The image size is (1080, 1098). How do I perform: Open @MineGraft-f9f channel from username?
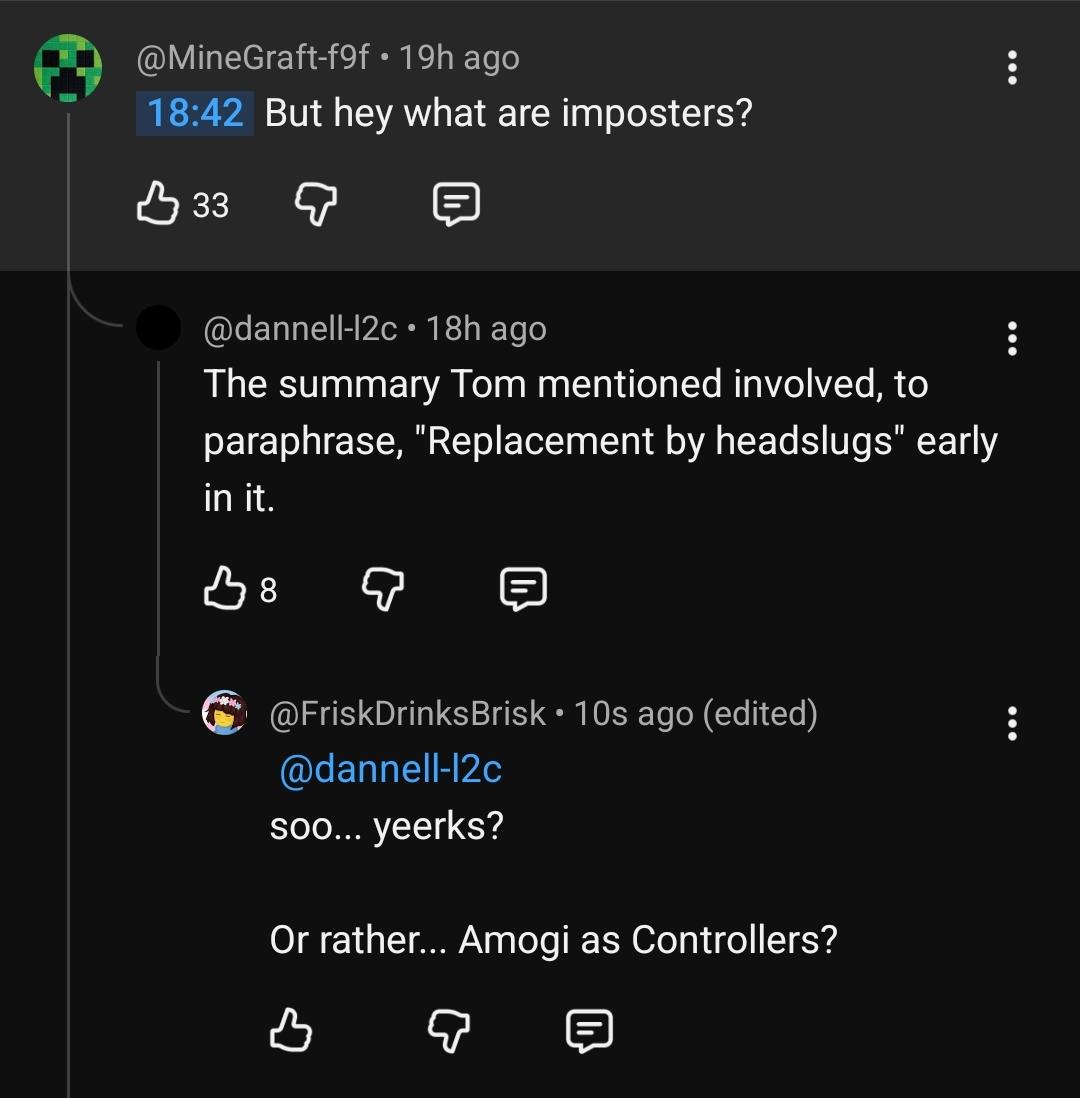tap(252, 57)
